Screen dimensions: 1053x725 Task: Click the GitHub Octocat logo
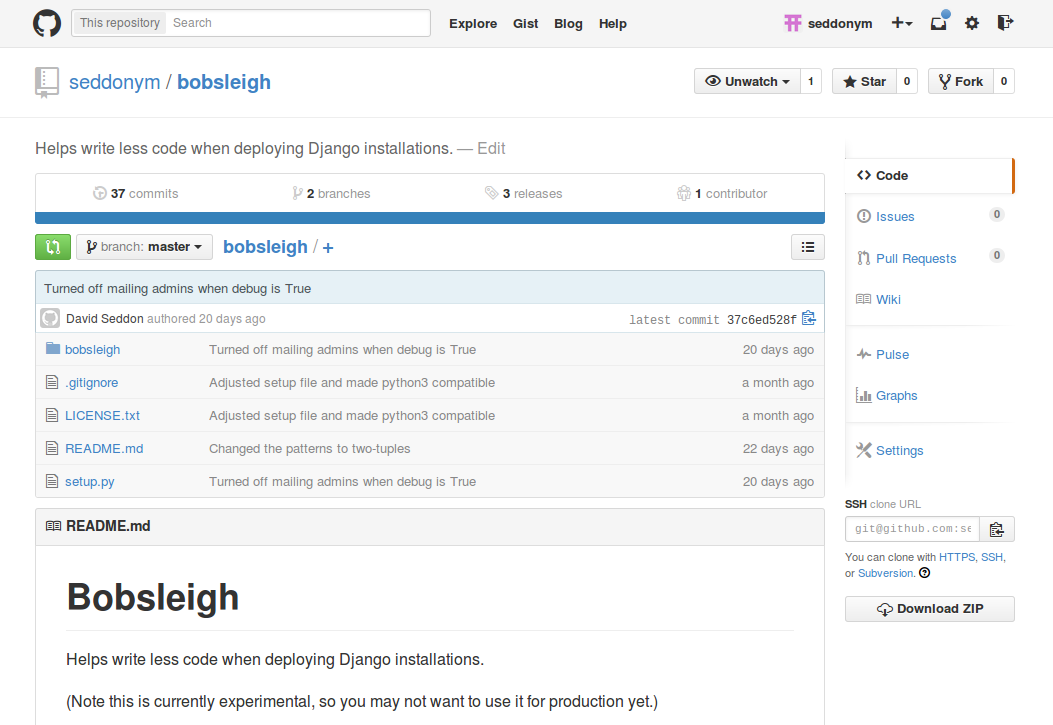pyautogui.click(x=47, y=23)
